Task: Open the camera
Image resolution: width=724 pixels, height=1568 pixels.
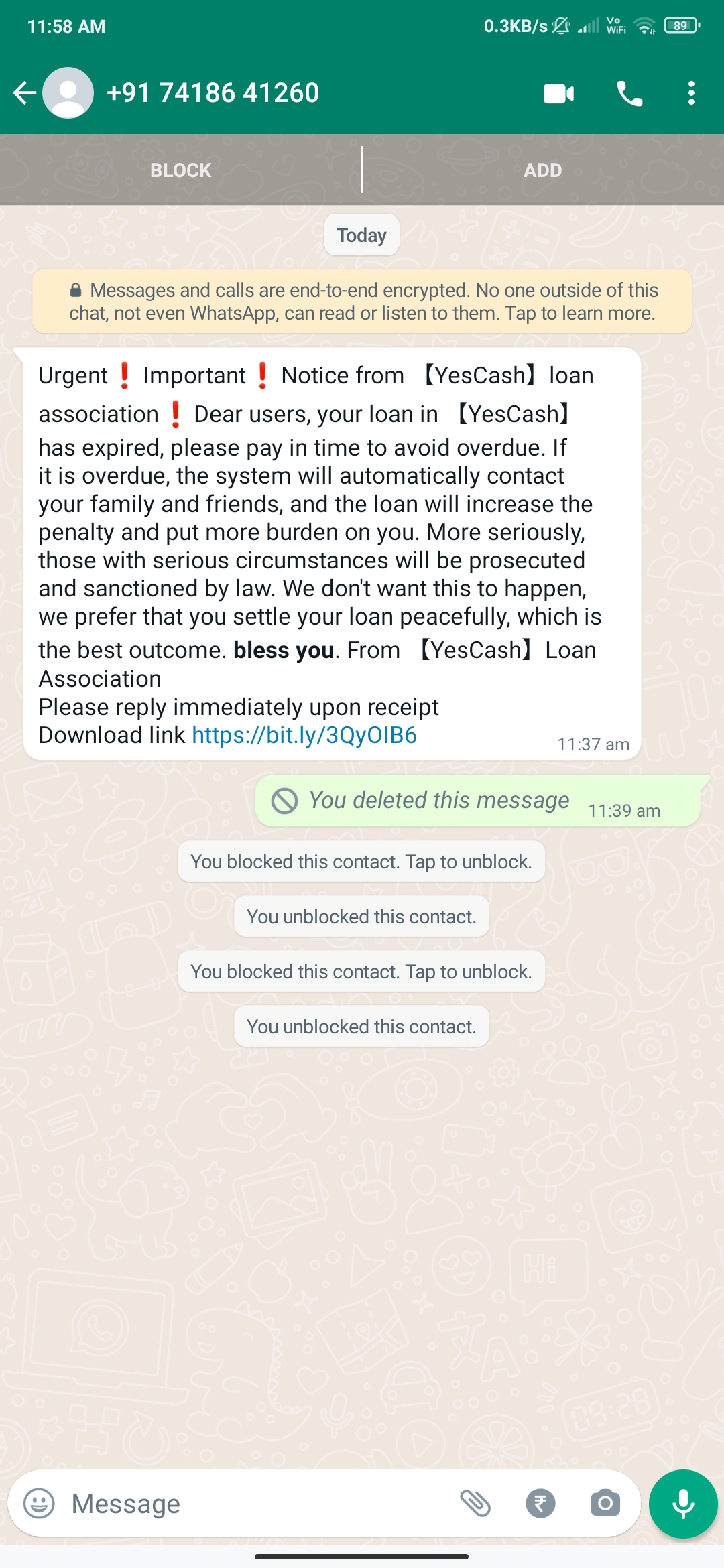Action: click(605, 1504)
